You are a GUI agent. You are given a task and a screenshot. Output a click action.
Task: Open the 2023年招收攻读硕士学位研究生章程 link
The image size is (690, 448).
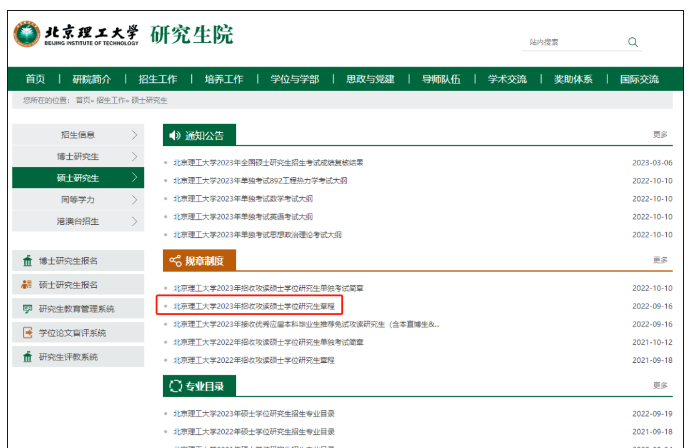pyautogui.click(x=254, y=306)
